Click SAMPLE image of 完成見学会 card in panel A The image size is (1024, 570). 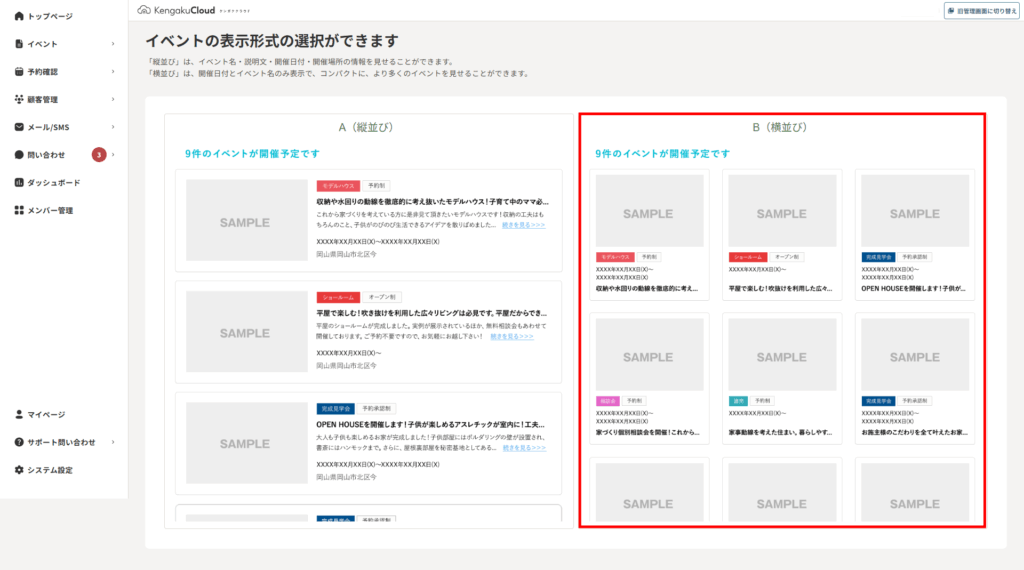click(x=246, y=443)
